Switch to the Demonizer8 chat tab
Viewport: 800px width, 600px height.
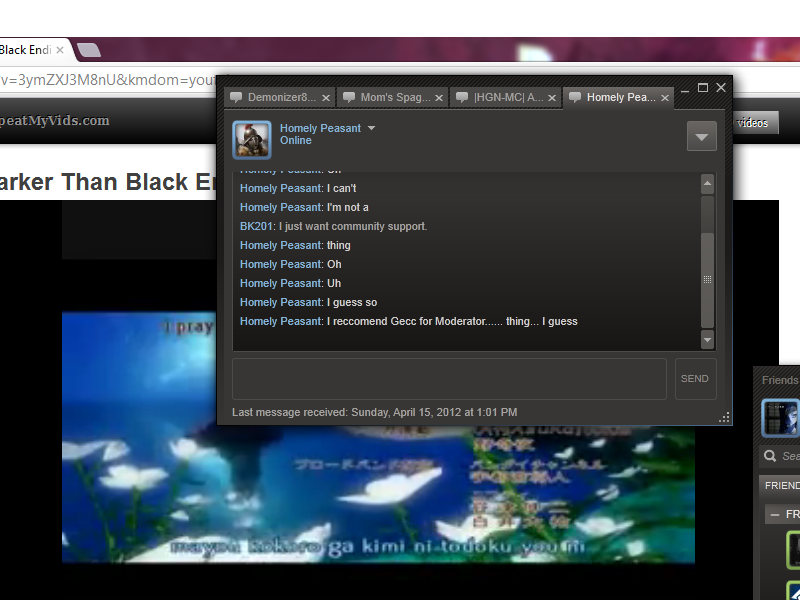click(280, 97)
